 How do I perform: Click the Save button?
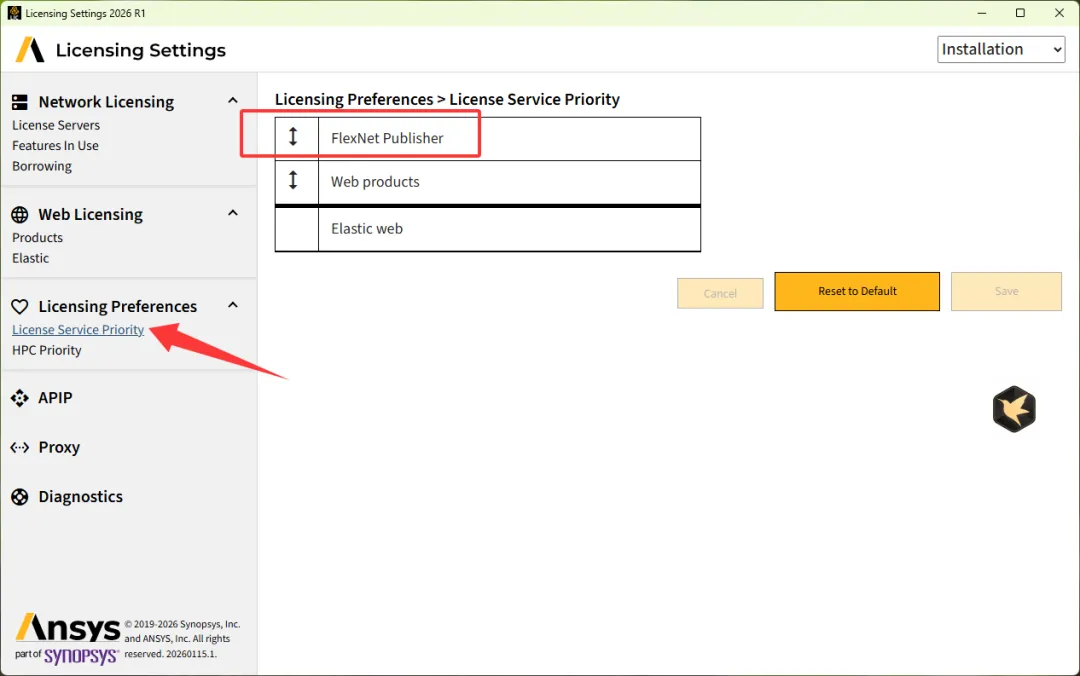click(1006, 291)
